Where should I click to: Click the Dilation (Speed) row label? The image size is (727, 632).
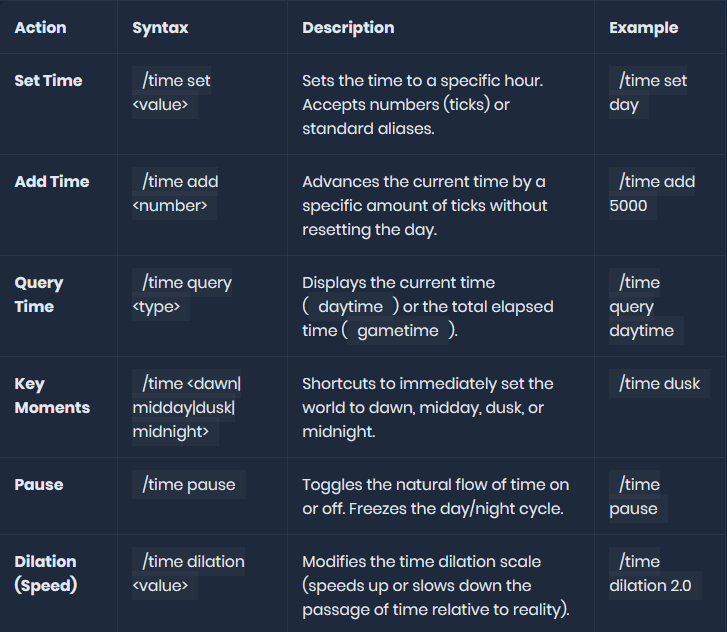click(48, 574)
